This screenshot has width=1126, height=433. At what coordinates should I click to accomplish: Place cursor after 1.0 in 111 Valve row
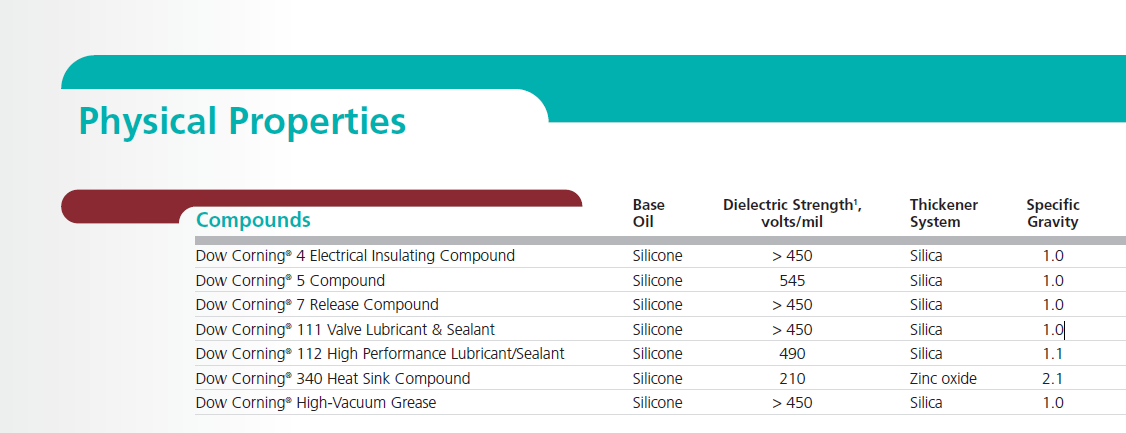click(x=1064, y=330)
